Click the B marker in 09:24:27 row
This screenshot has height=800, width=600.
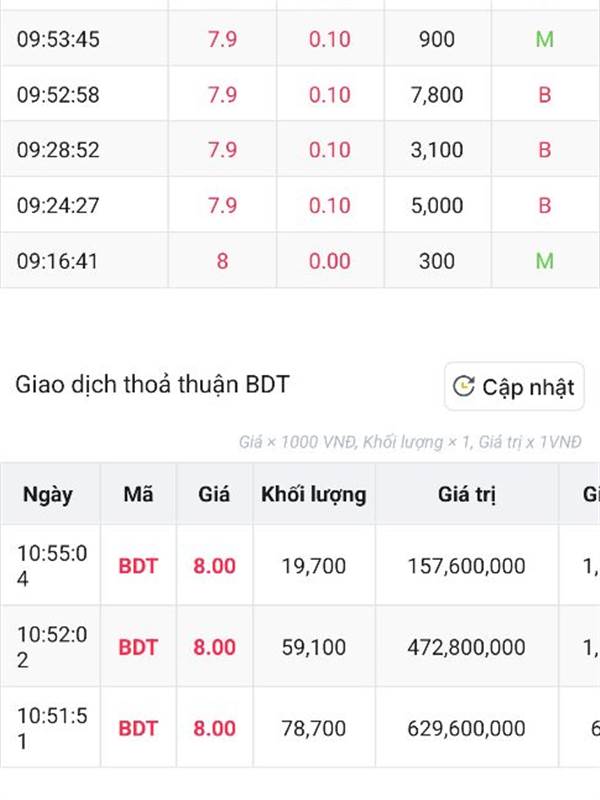click(544, 205)
